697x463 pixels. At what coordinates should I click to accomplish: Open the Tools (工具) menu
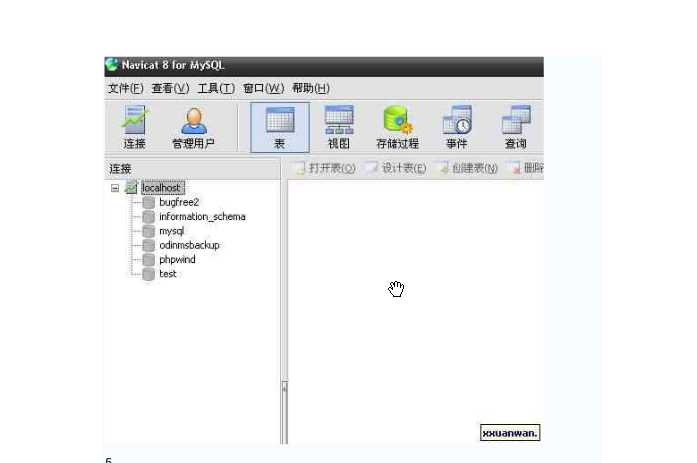[x=216, y=88]
